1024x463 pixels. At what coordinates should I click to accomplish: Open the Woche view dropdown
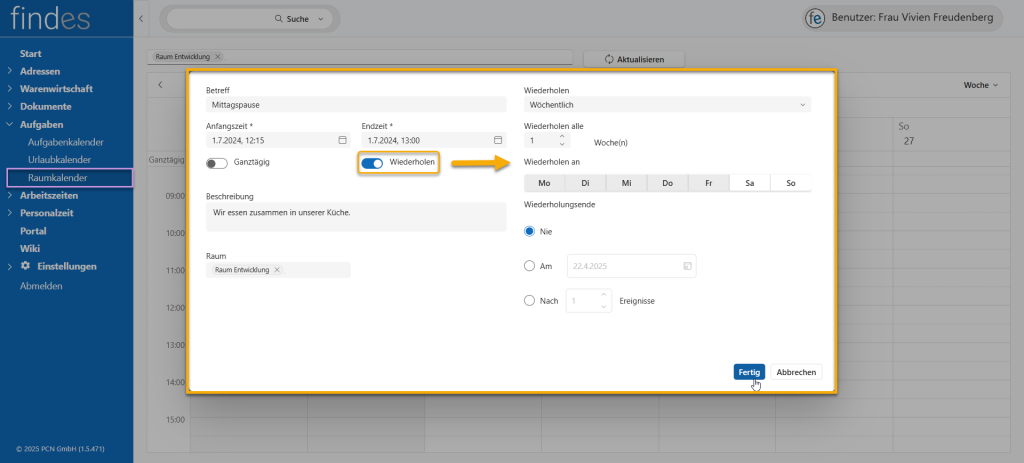980,85
